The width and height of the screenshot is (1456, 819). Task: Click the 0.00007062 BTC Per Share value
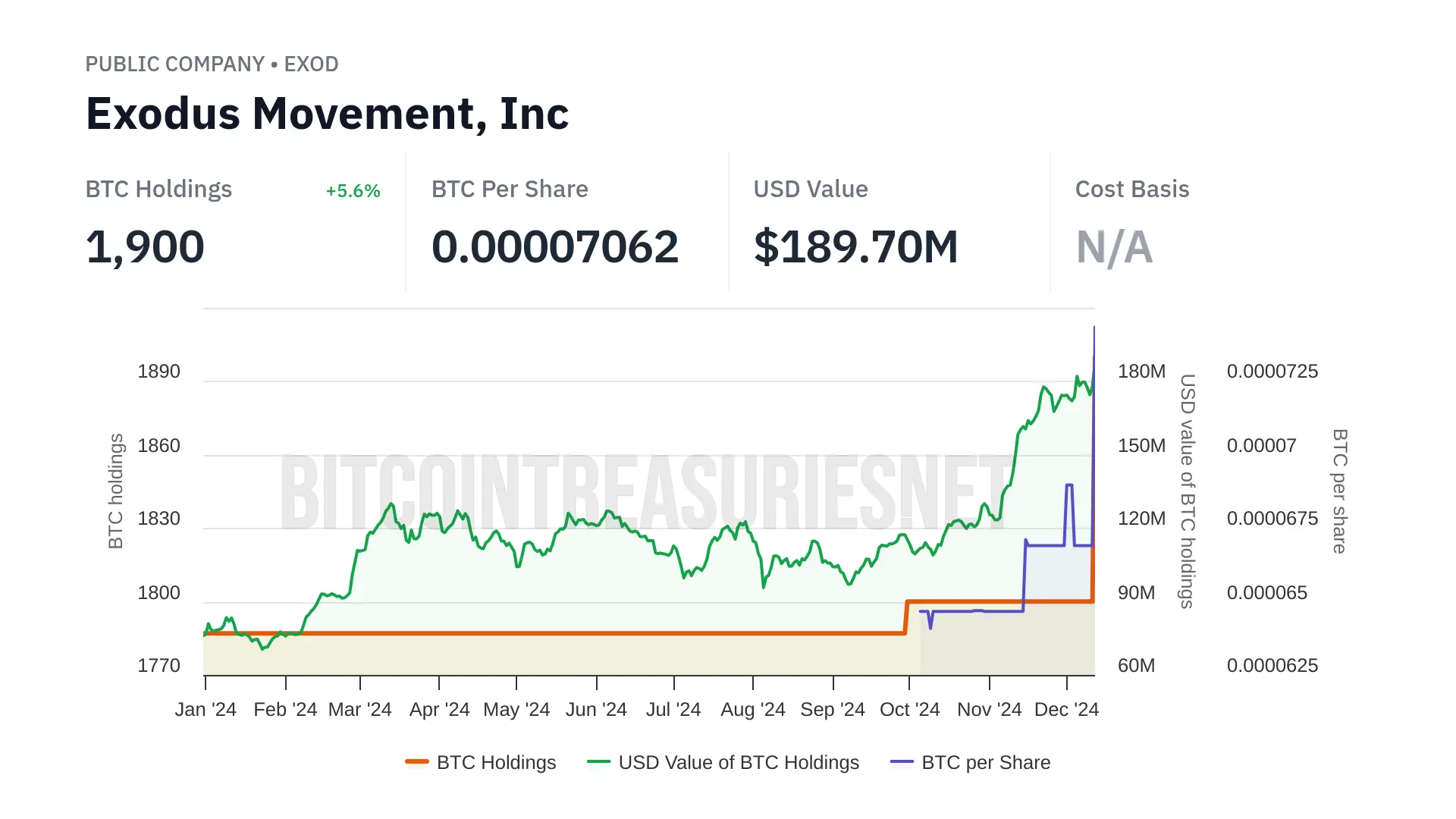554,247
